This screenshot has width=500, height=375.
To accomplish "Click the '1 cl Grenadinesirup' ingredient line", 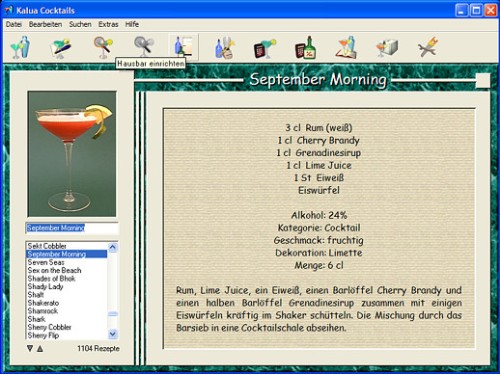I will (319, 153).
